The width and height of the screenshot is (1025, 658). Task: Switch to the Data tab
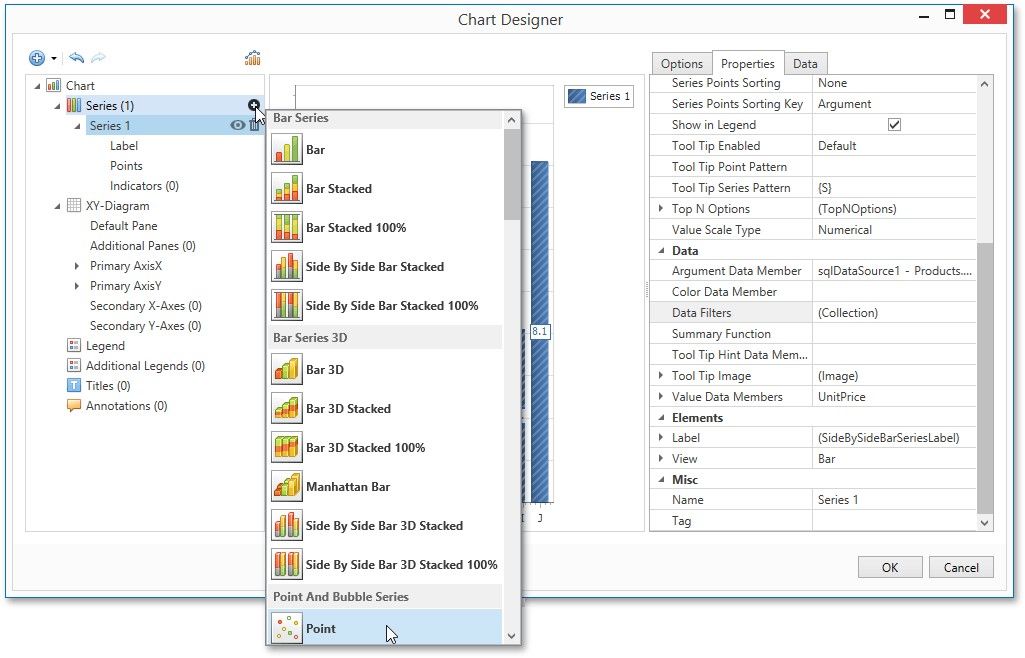click(805, 64)
